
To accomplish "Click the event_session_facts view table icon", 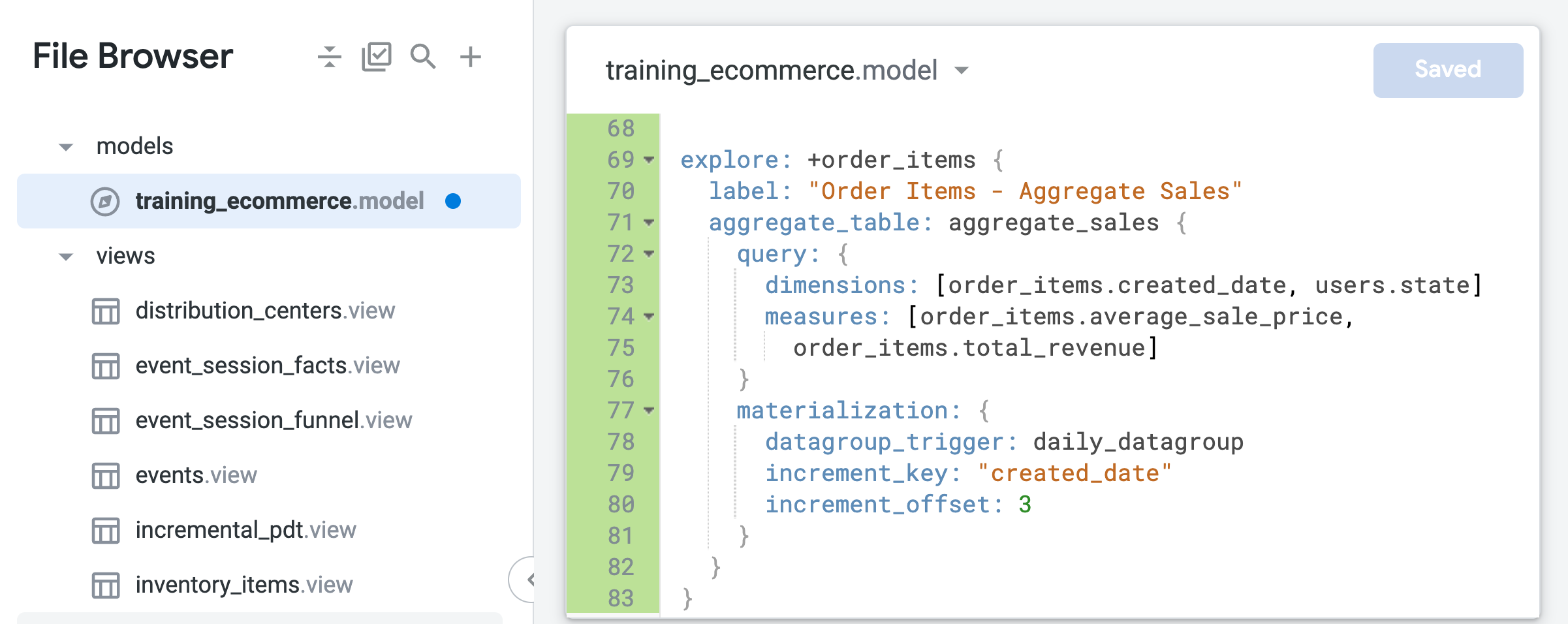I will coord(105,366).
